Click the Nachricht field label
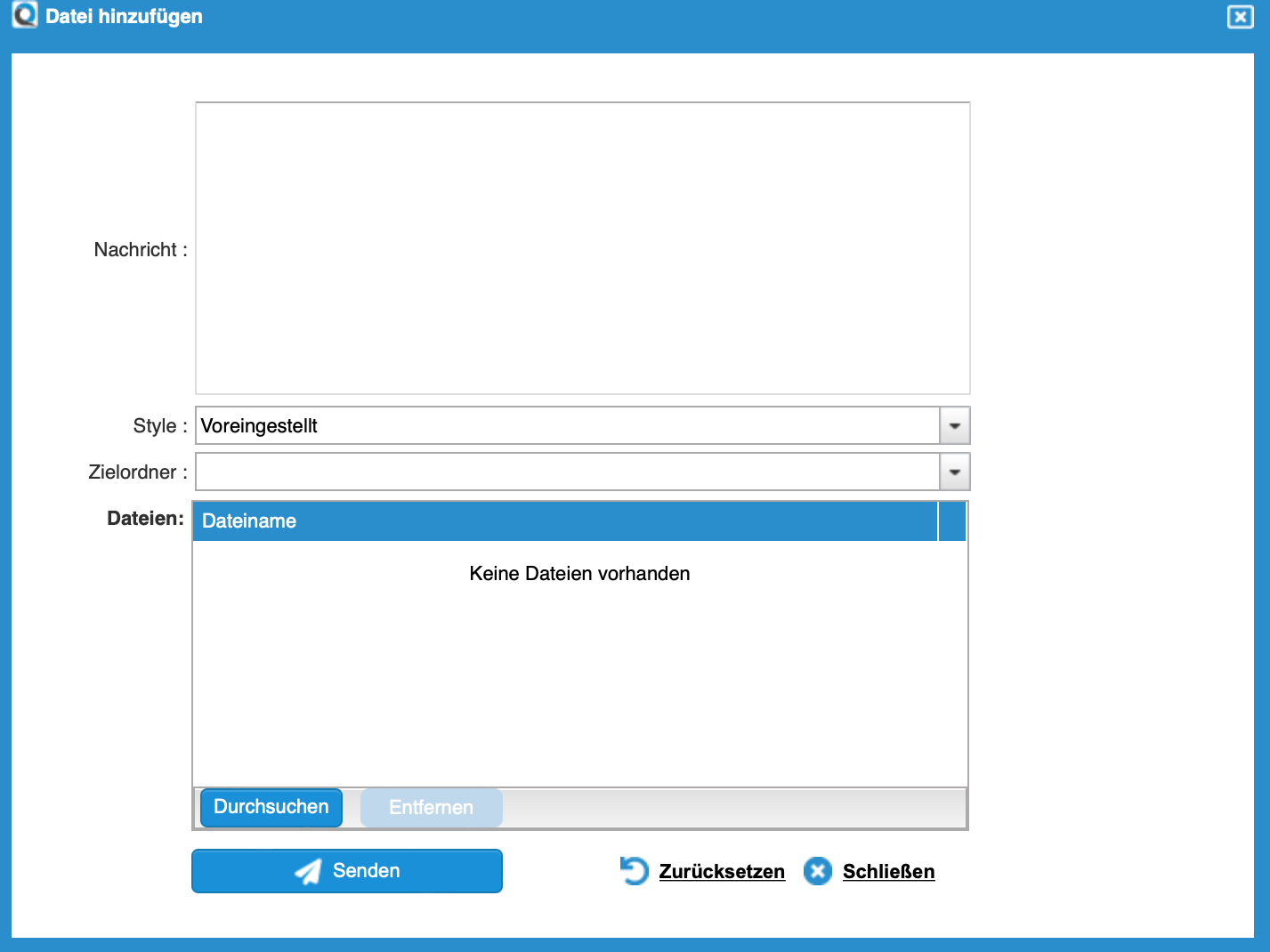Image resolution: width=1270 pixels, height=952 pixels. [139, 250]
